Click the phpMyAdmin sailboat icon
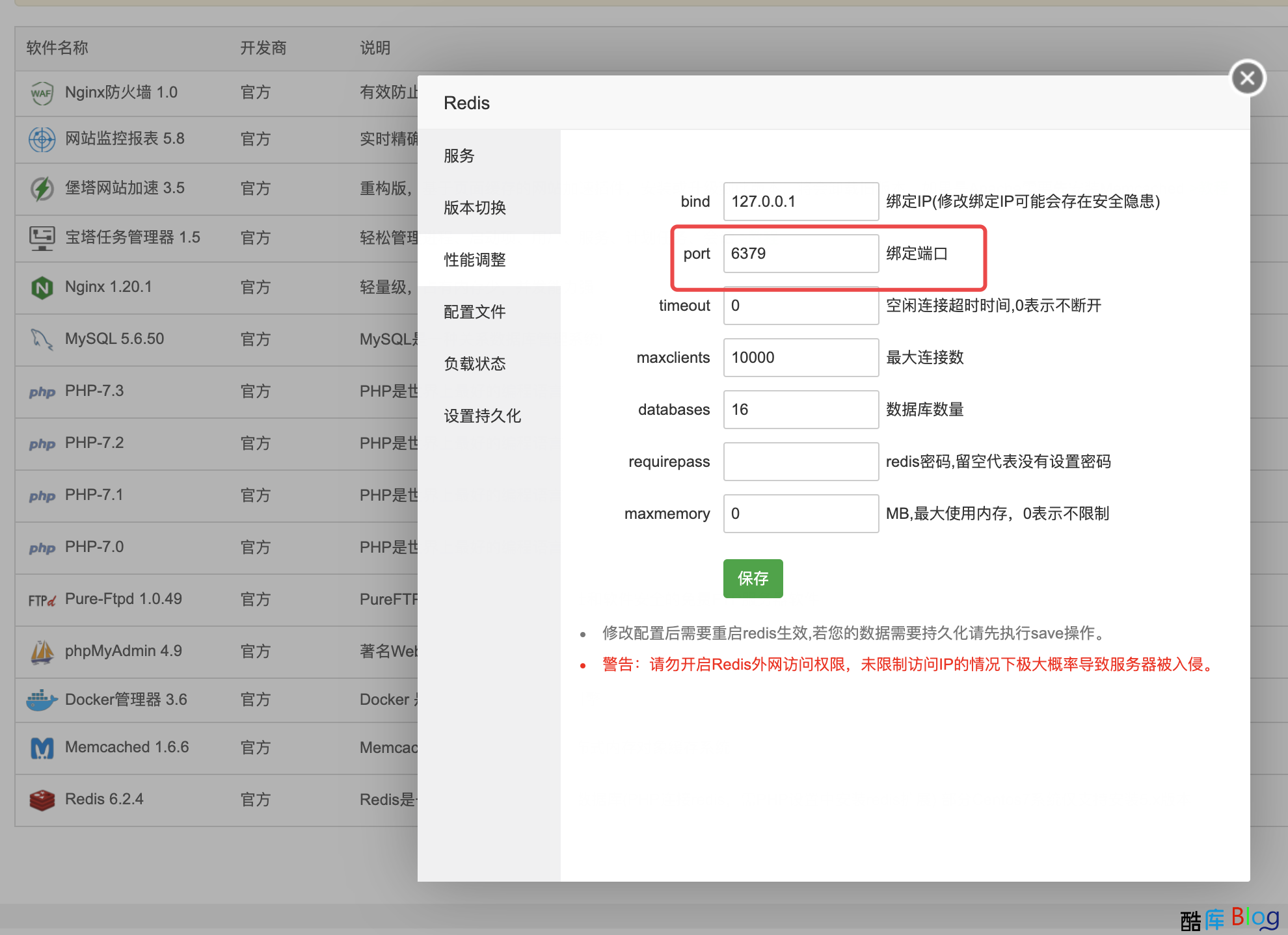1288x935 pixels. tap(42, 652)
